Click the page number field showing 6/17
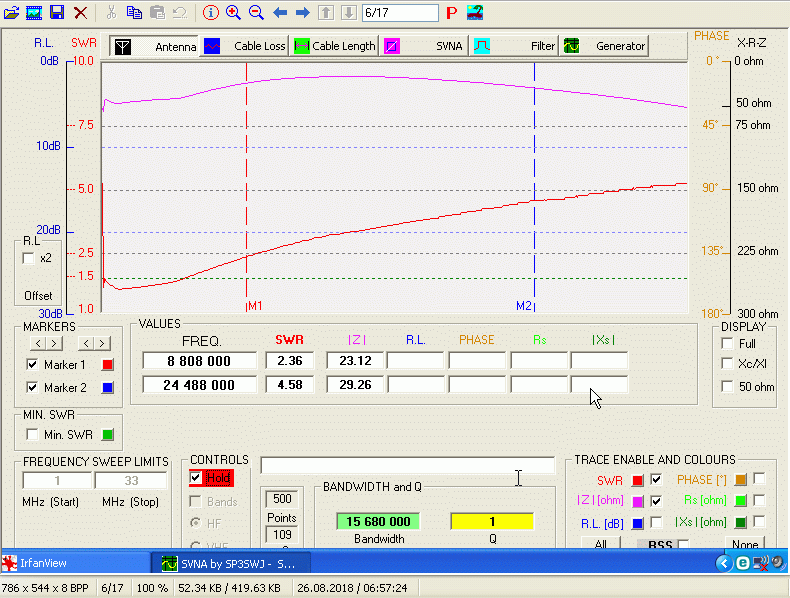This screenshot has height=598, width=790. 399,13
